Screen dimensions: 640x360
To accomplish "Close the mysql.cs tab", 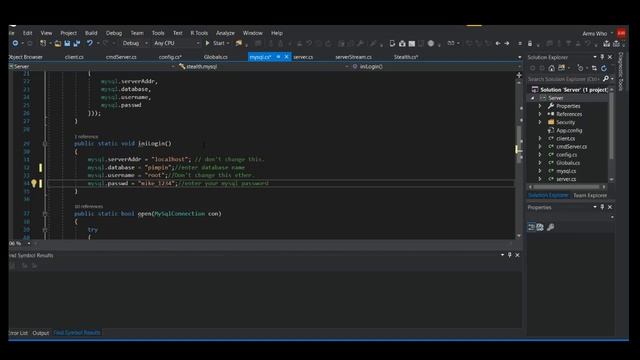I will click(x=287, y=57).
